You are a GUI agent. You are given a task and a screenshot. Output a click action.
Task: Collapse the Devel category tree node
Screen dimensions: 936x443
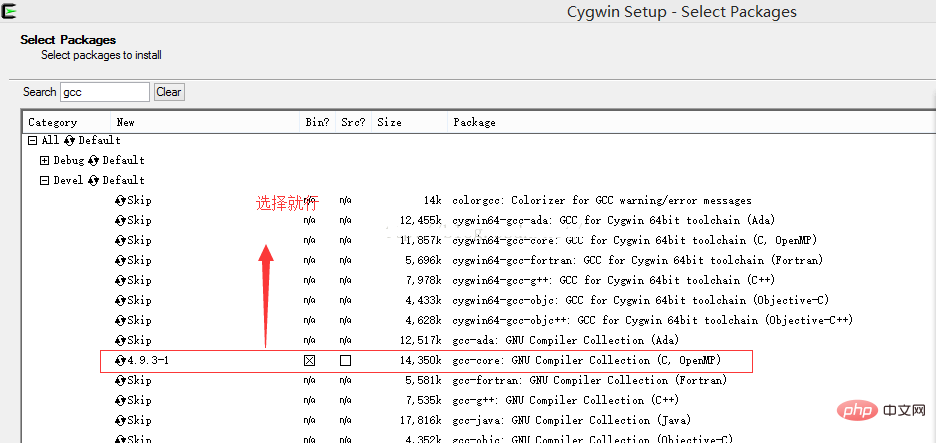coord(44,180)
